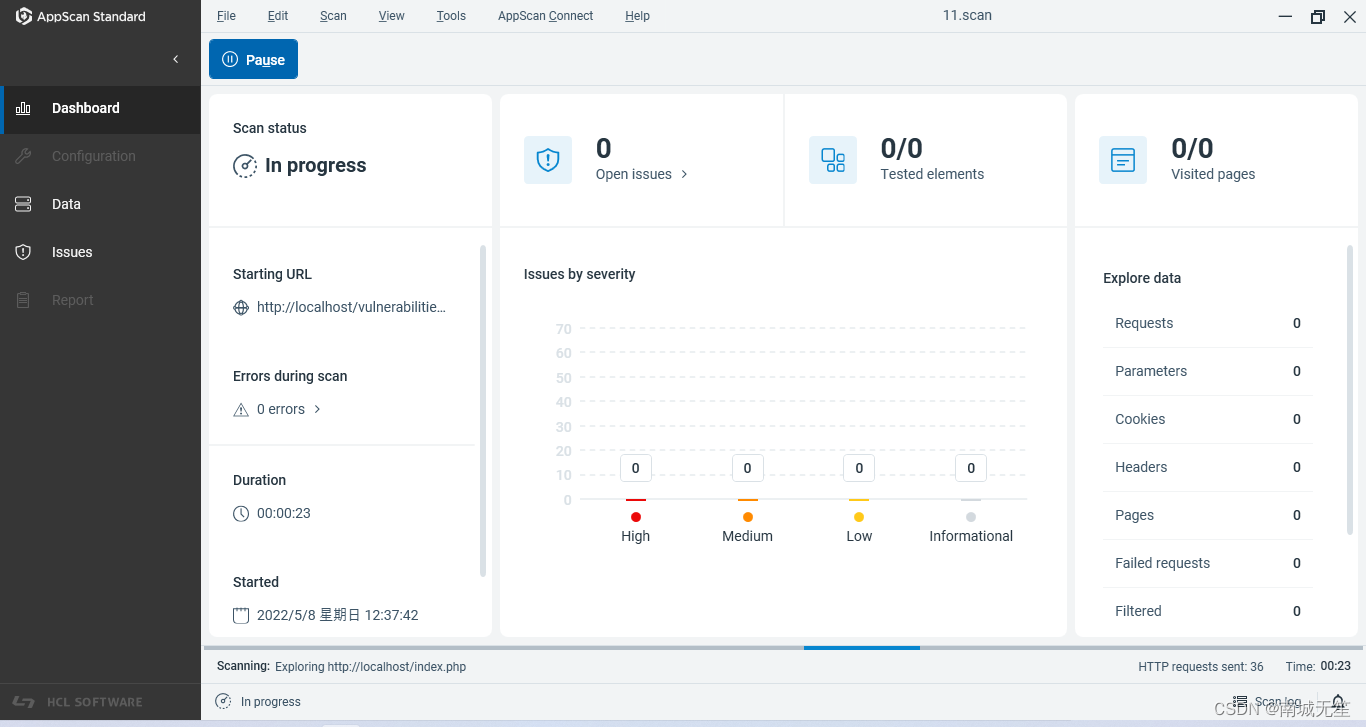The height and width of the screenshot is (727, 1366).
Task: Click the 00:00:23 duration value
Action: tap(284, 513)
